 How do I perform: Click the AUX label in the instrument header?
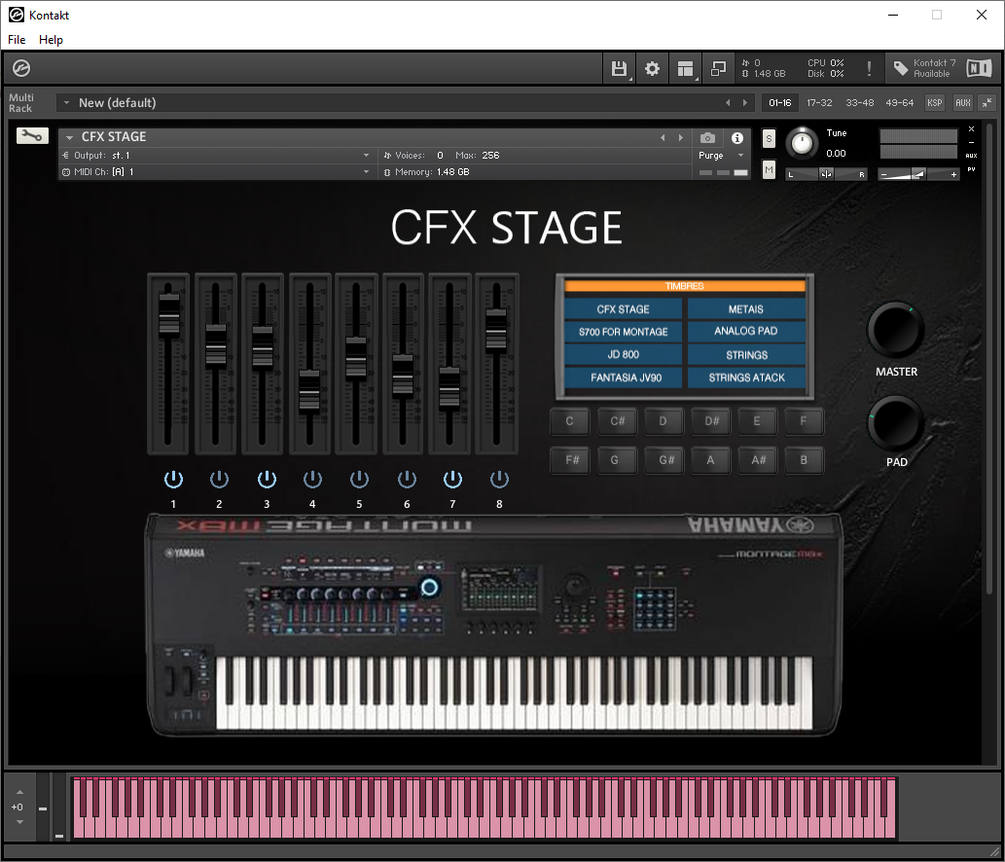[971, 156]
